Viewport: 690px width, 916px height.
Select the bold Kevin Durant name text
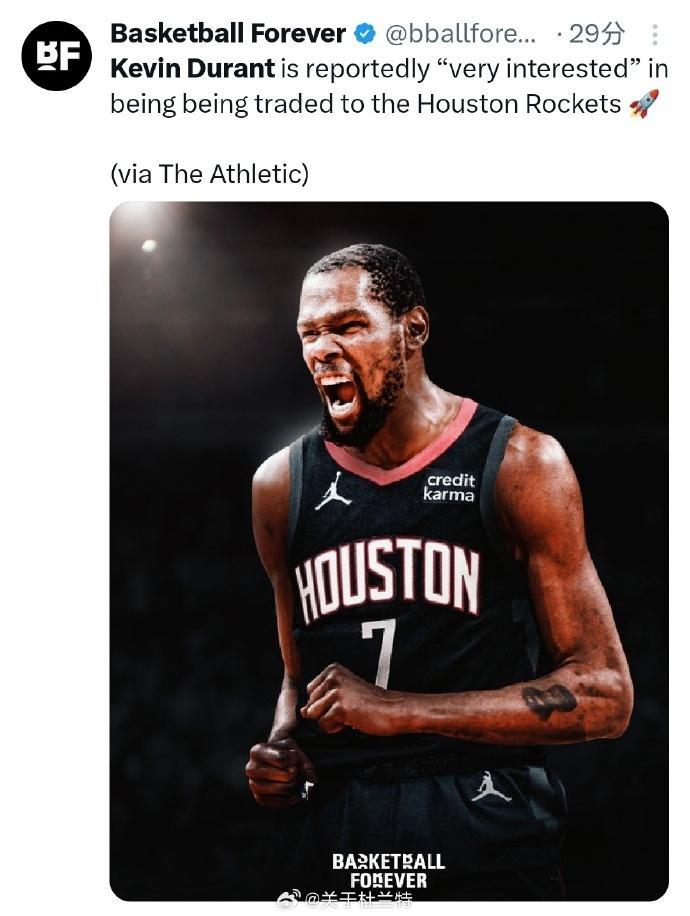click(192, 69)
